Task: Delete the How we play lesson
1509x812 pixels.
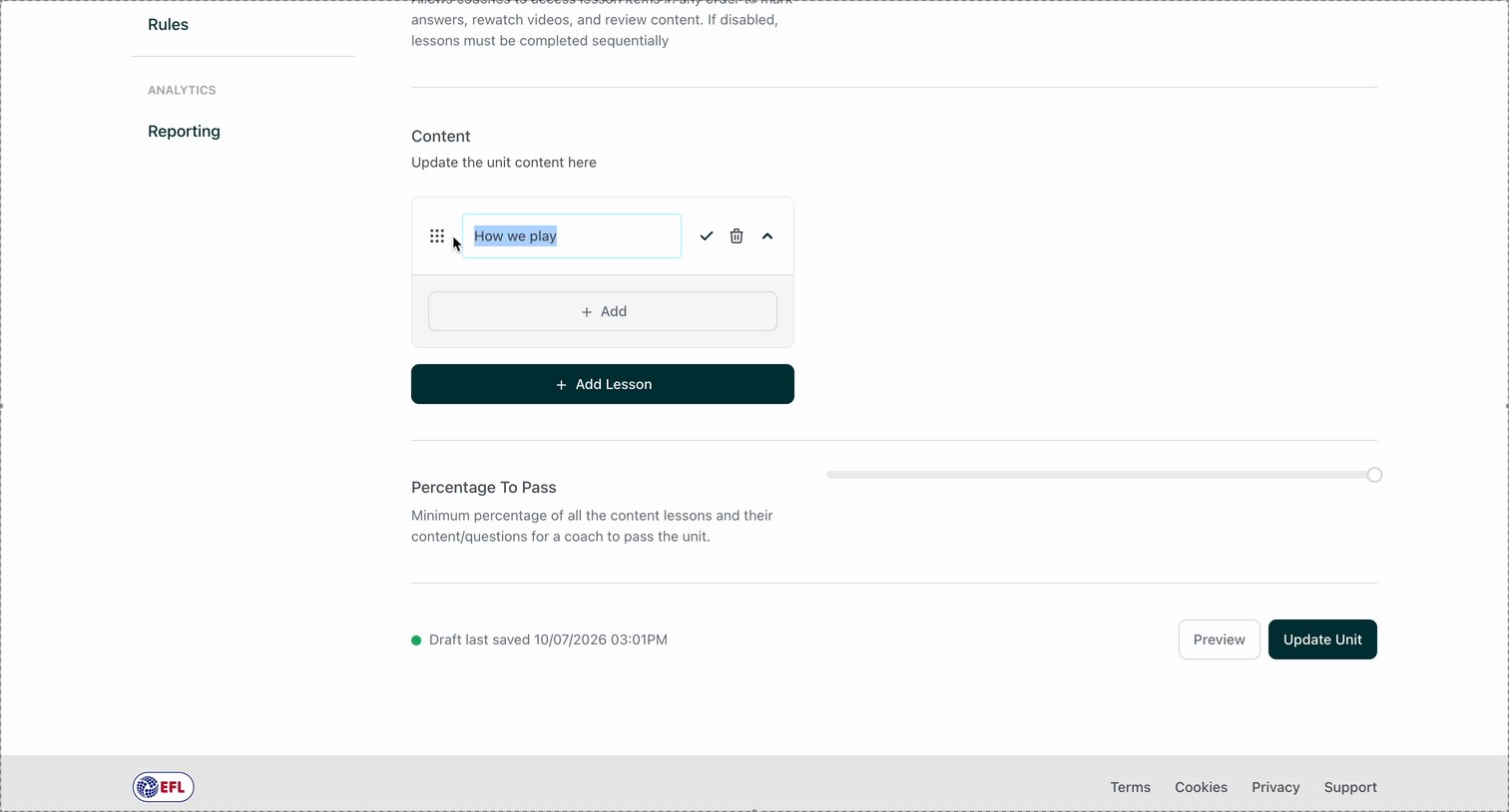Action: tap(737, 236)
